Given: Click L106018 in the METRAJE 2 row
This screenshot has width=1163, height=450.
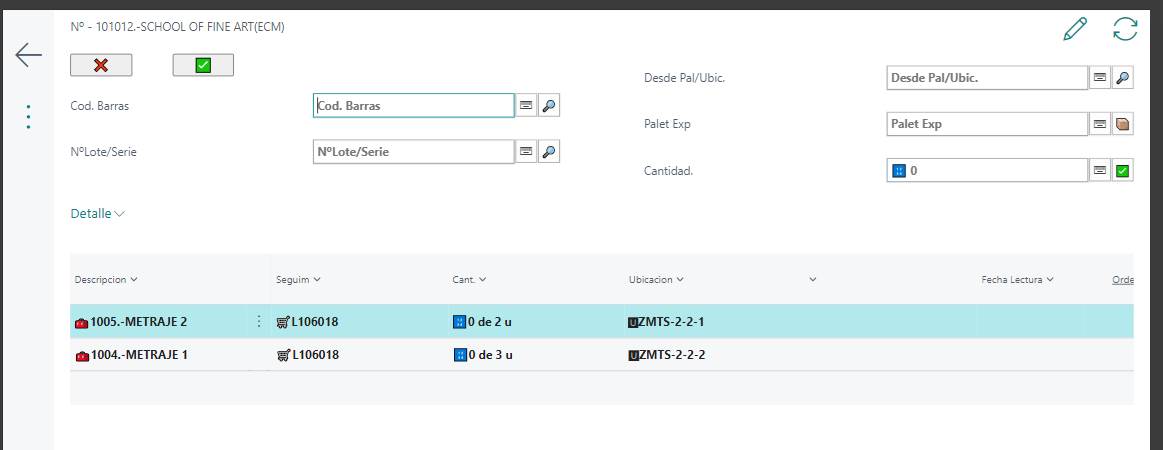Looking at the screenshot, I should pyautogui.click(x=314, y=322).
